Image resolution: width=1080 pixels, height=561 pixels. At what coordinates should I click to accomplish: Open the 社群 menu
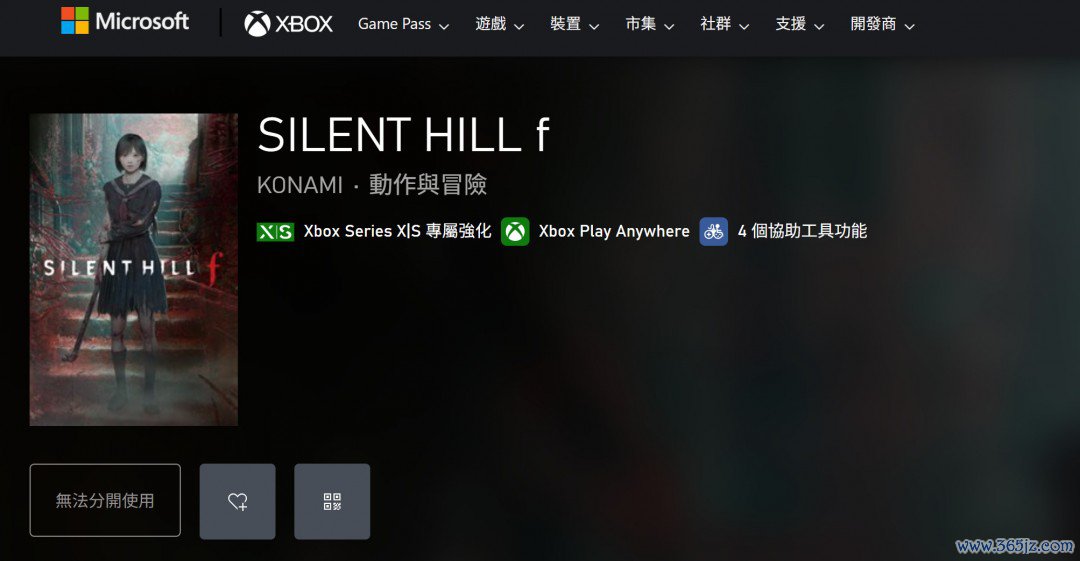point(725,24)
